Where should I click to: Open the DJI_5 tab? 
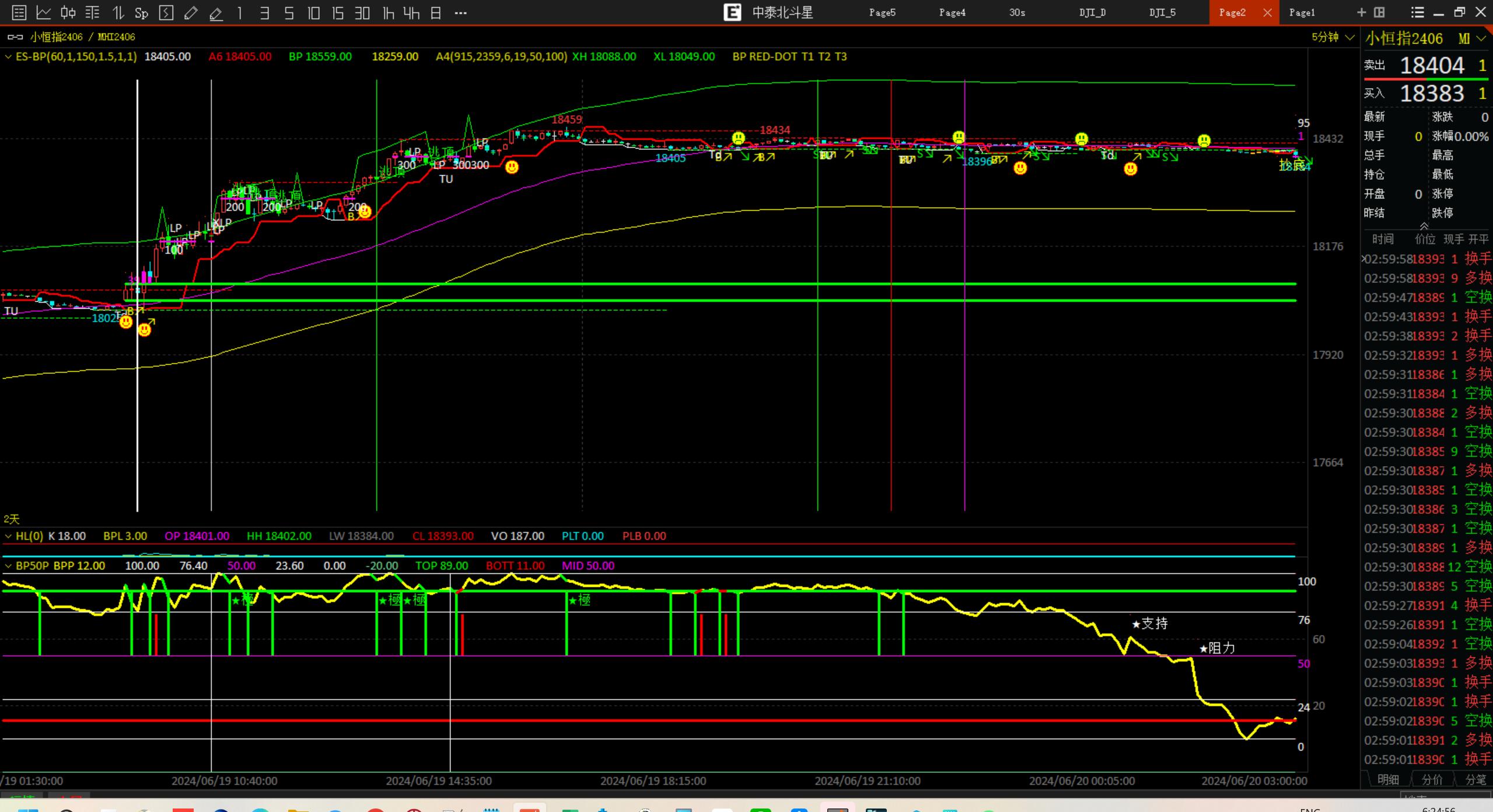(x=1162, y=12)
